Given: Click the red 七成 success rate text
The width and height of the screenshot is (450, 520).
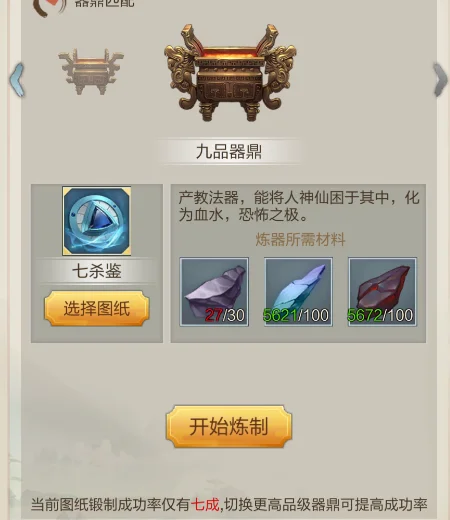Looking at the screenshot, I should [205, 504].
